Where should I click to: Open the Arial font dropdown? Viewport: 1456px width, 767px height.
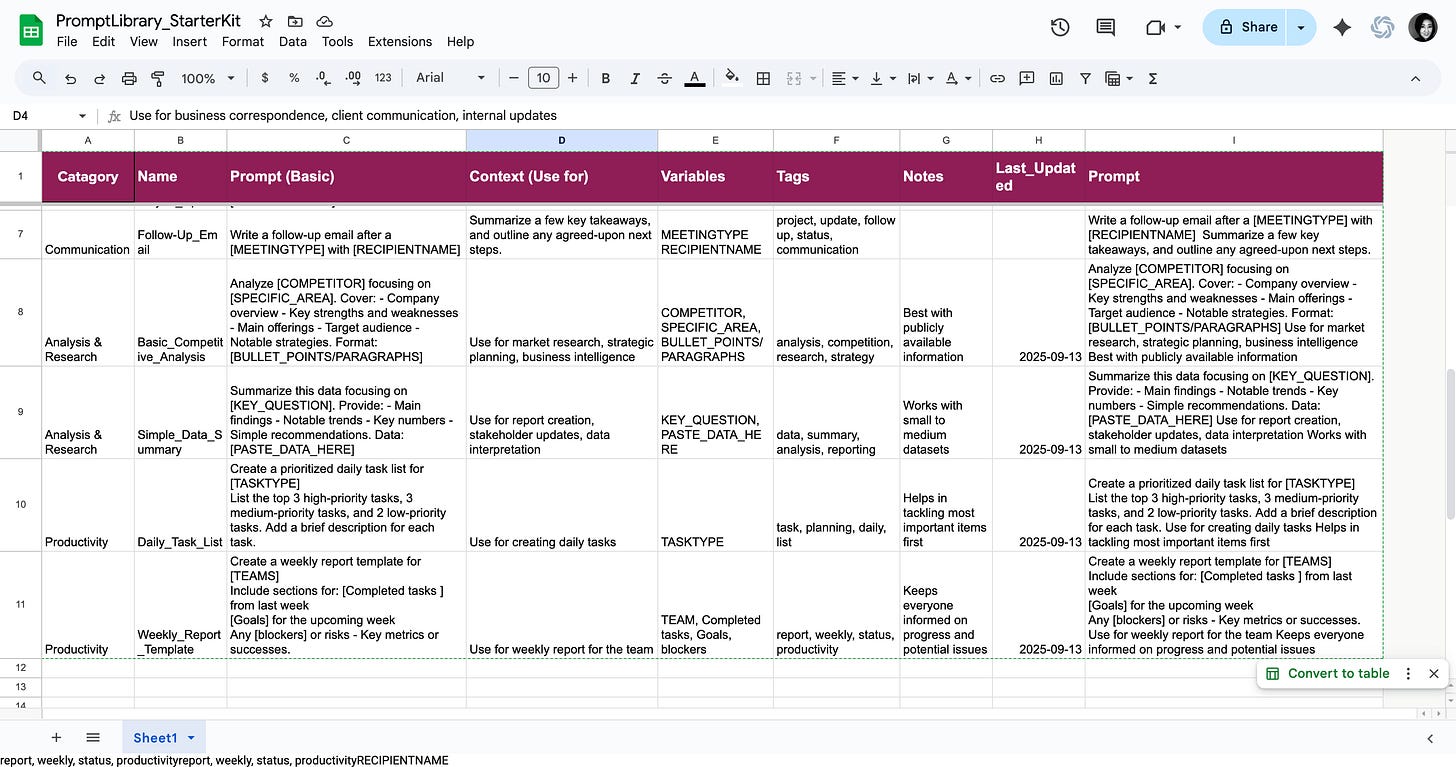click(x=450, y=78)
